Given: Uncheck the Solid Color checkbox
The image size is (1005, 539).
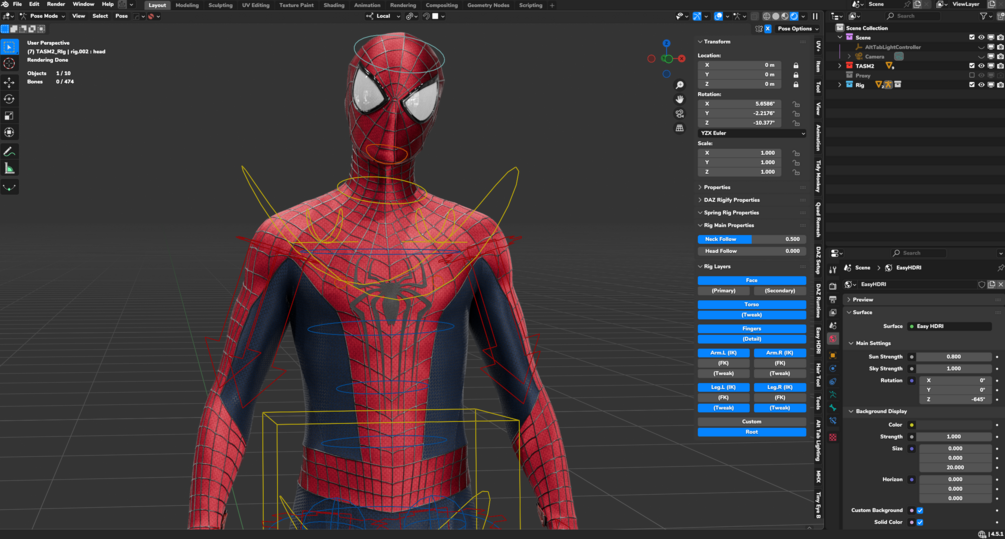Looking at the screenshot, I should pos(920,522).
